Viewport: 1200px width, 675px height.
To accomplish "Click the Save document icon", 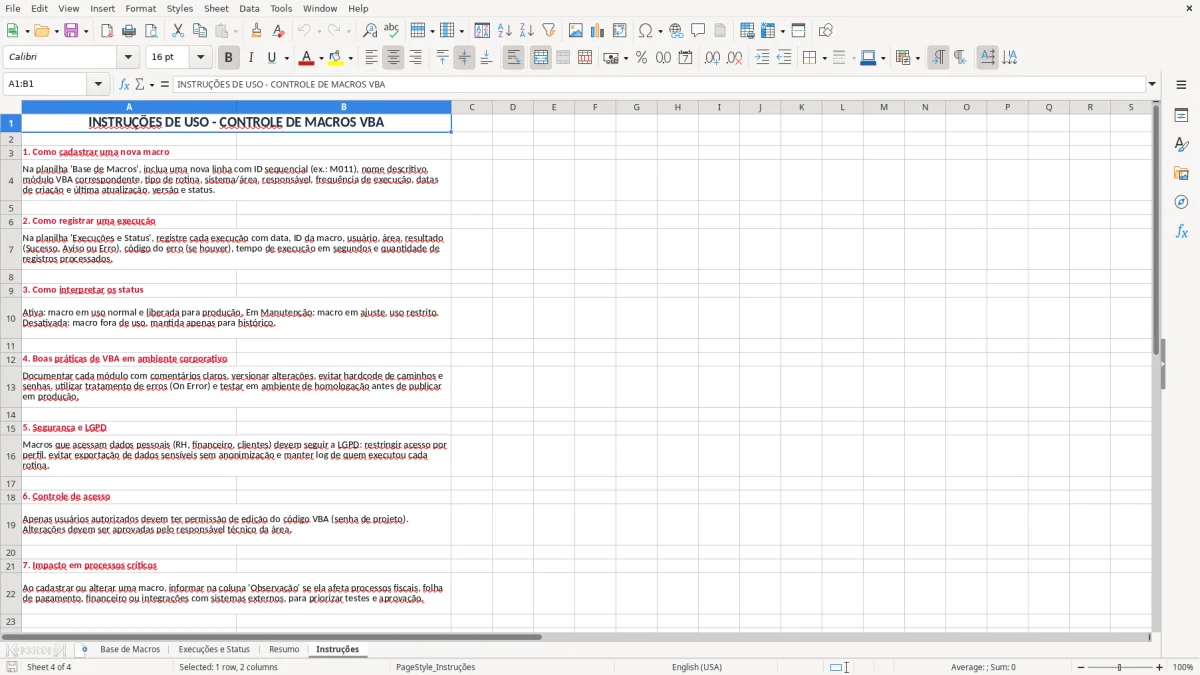I will point(70,31).
